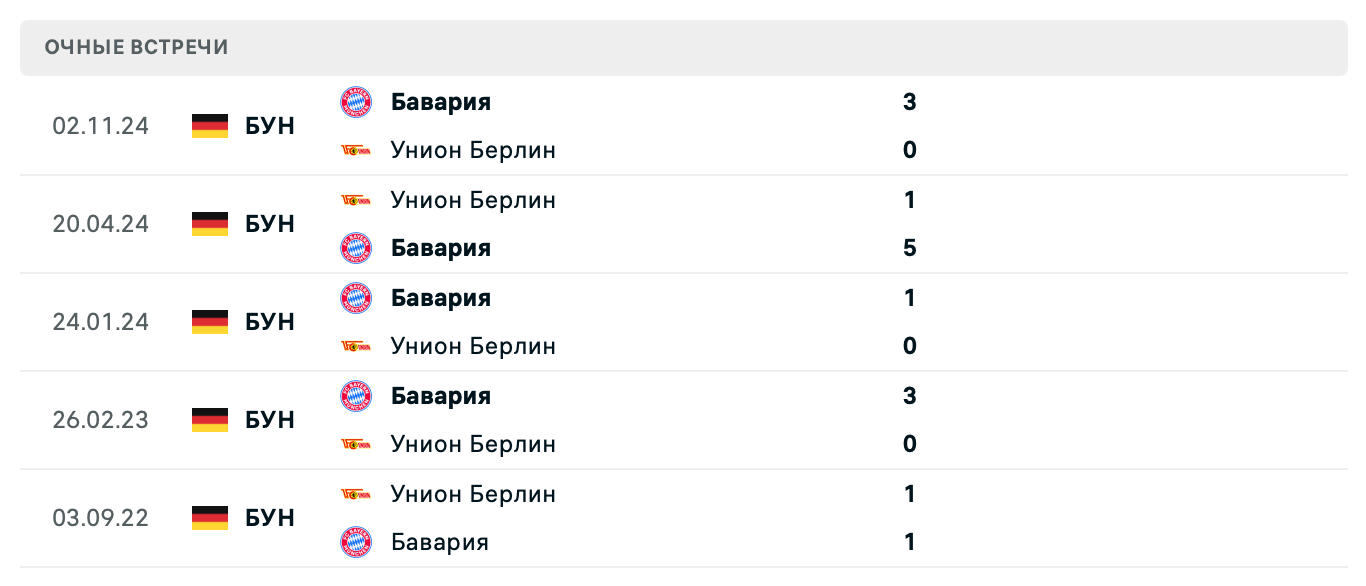
Task: Click German flag in 24.01.24 row
Action: tap(210, 322)
